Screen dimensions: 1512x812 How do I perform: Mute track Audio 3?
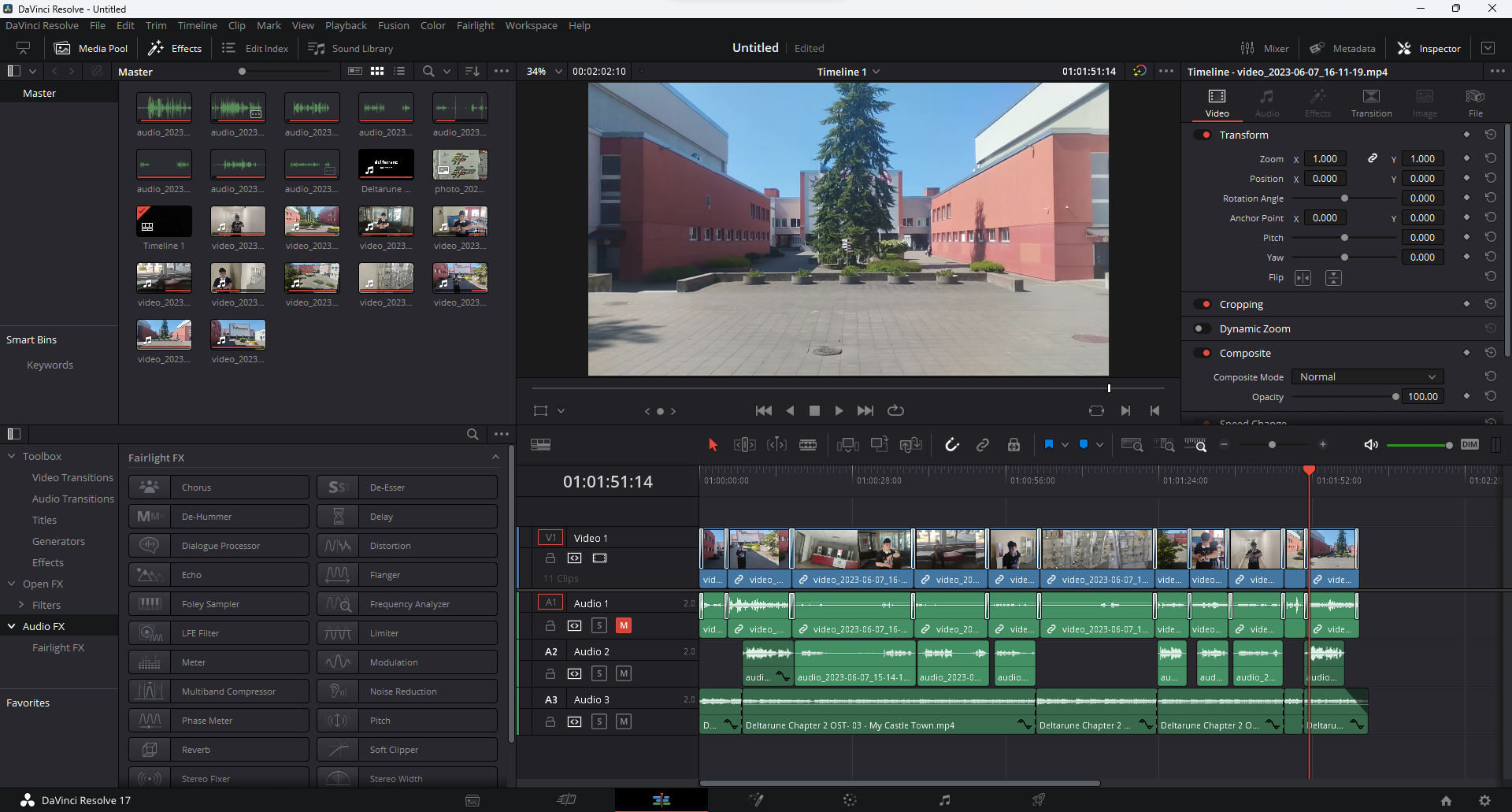[624, 721]
